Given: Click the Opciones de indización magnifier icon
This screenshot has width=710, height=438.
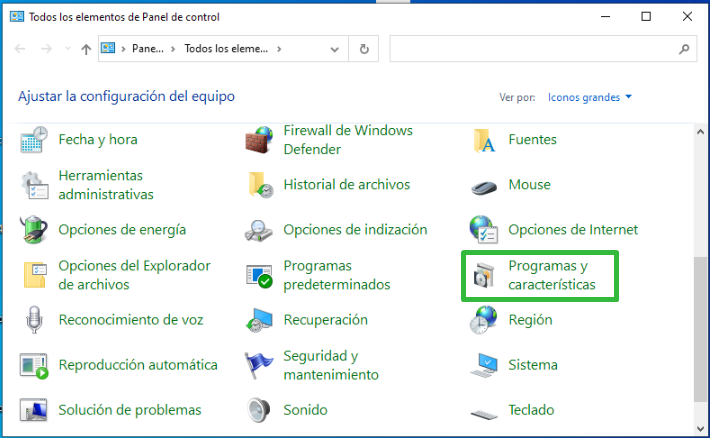Looking at the screenshot, I should (x=259, y=231).
